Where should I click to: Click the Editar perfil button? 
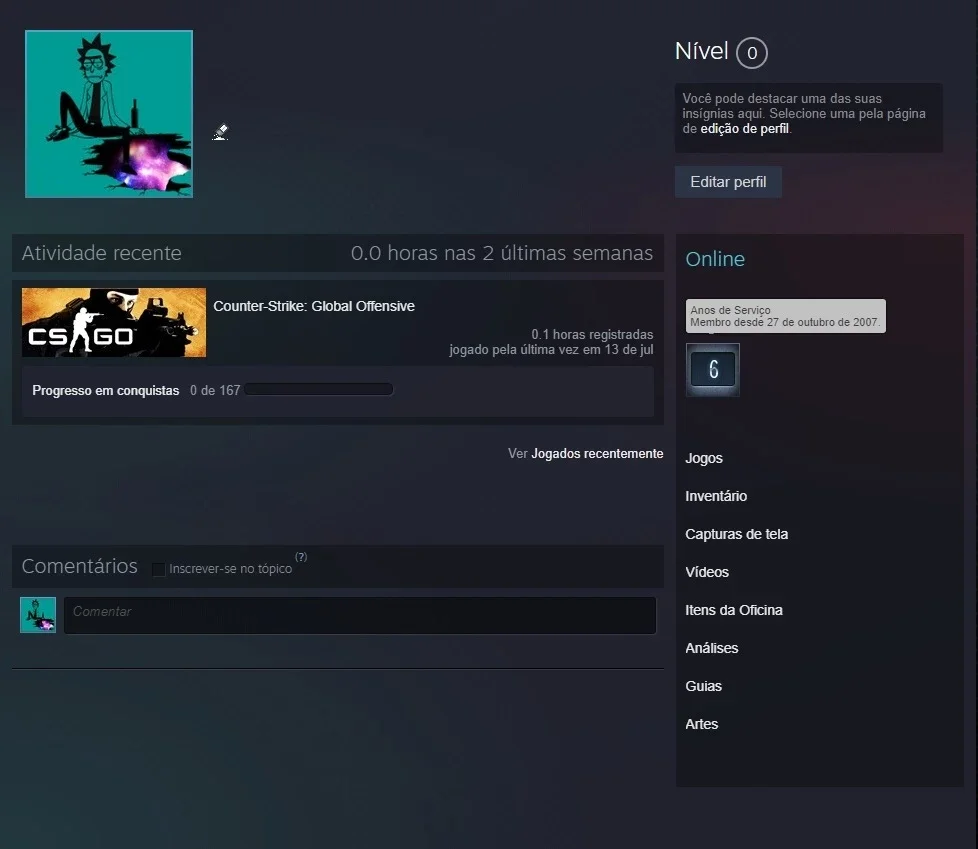click(x=728, y=182)
